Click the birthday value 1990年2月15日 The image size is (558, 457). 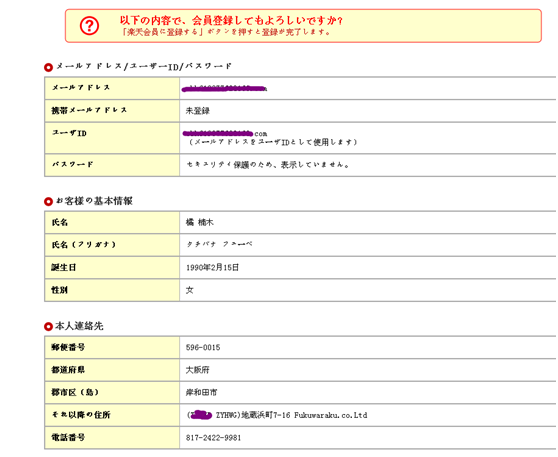(212, 268)
